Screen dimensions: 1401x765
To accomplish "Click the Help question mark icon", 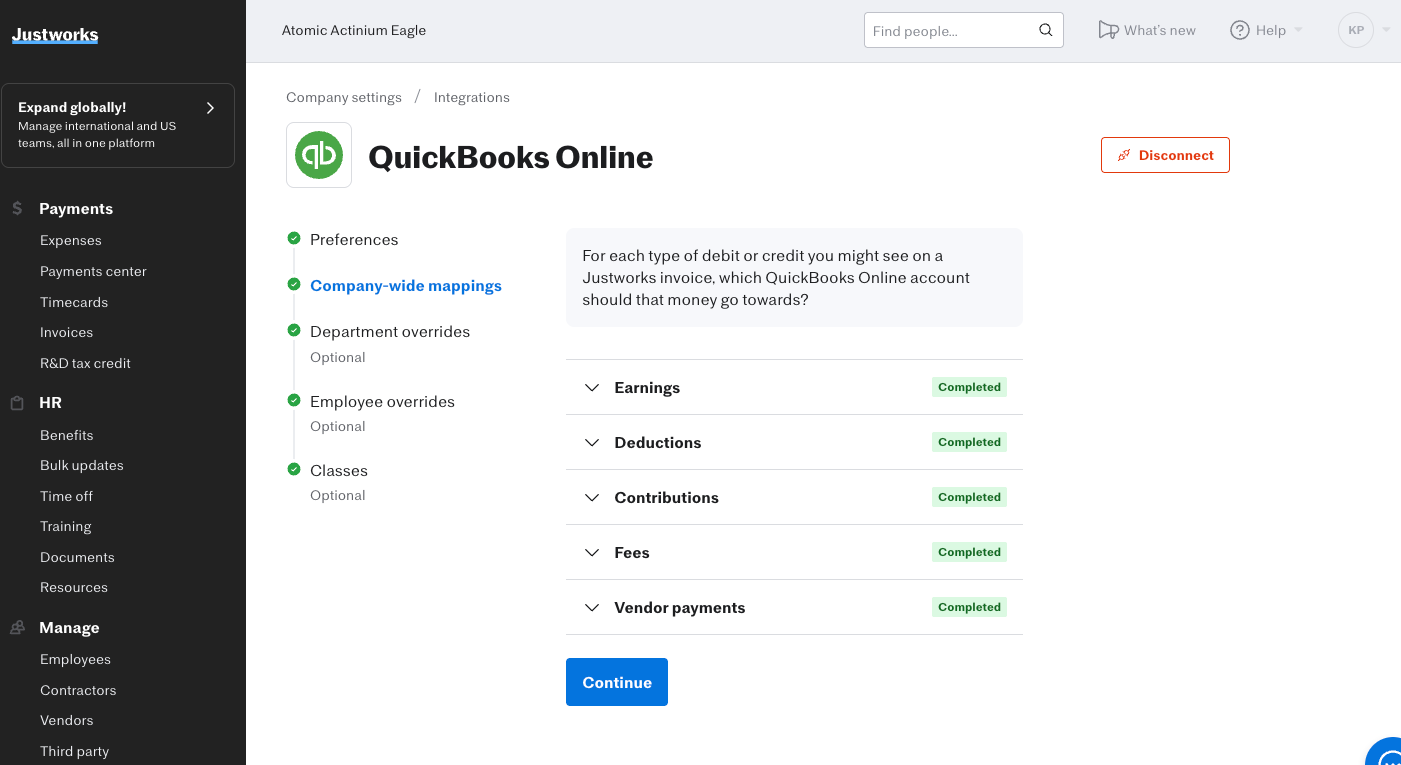I will tap(1239, 30).
